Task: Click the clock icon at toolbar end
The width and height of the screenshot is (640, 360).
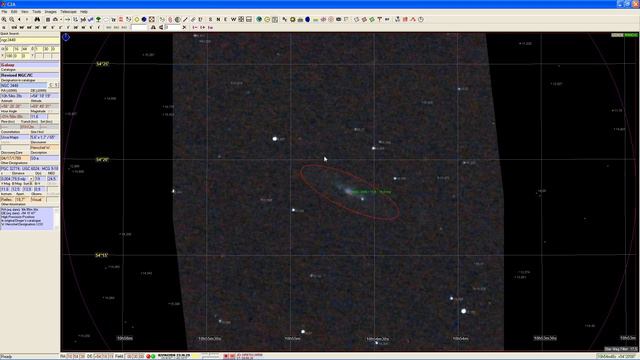Action: point(421,19)
